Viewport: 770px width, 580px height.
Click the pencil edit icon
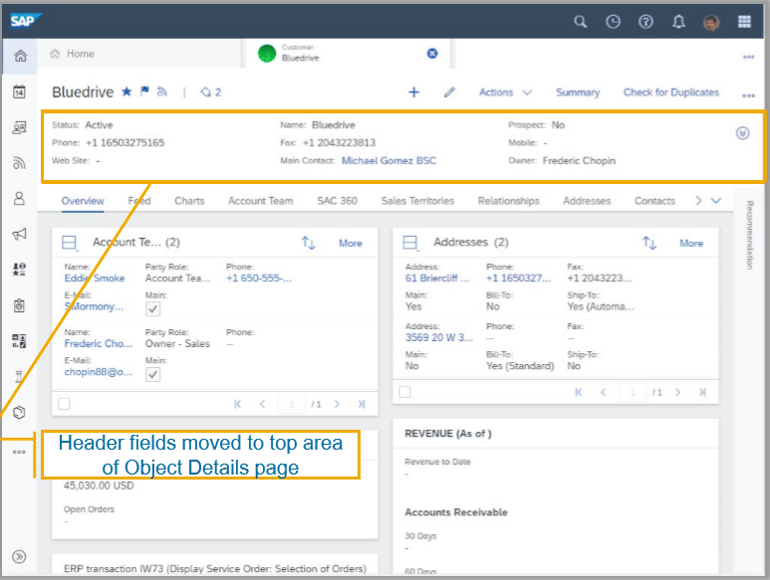449,92
